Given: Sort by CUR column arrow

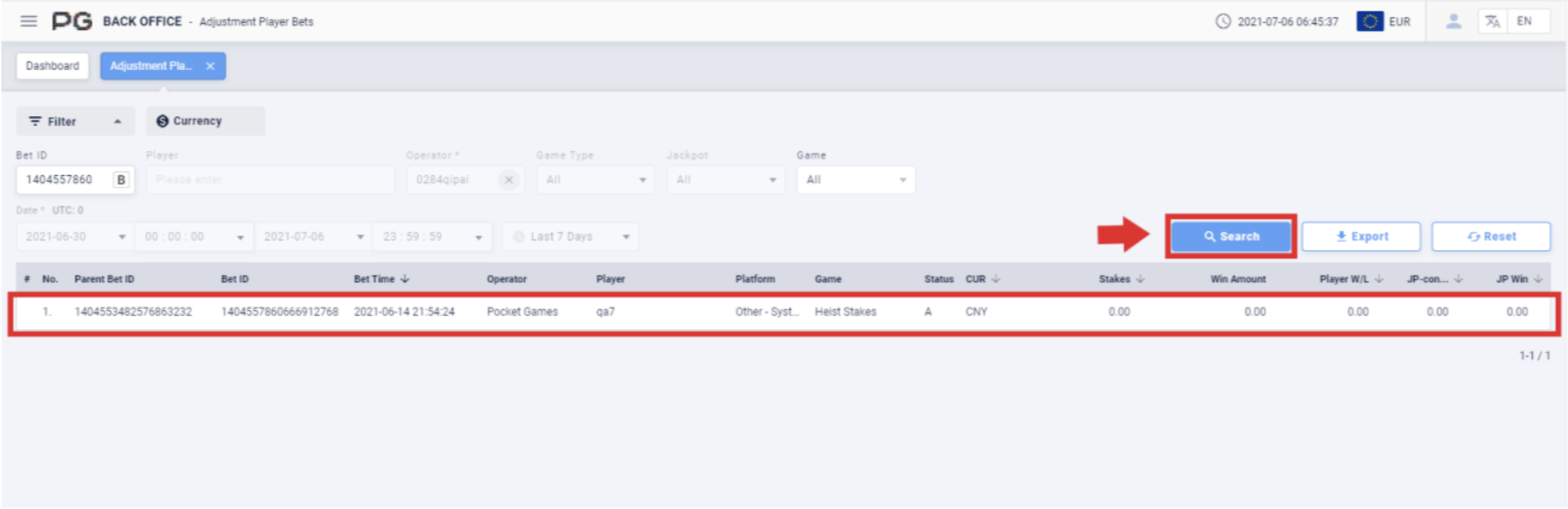Looking at the screenshot, I should [996, 280].
